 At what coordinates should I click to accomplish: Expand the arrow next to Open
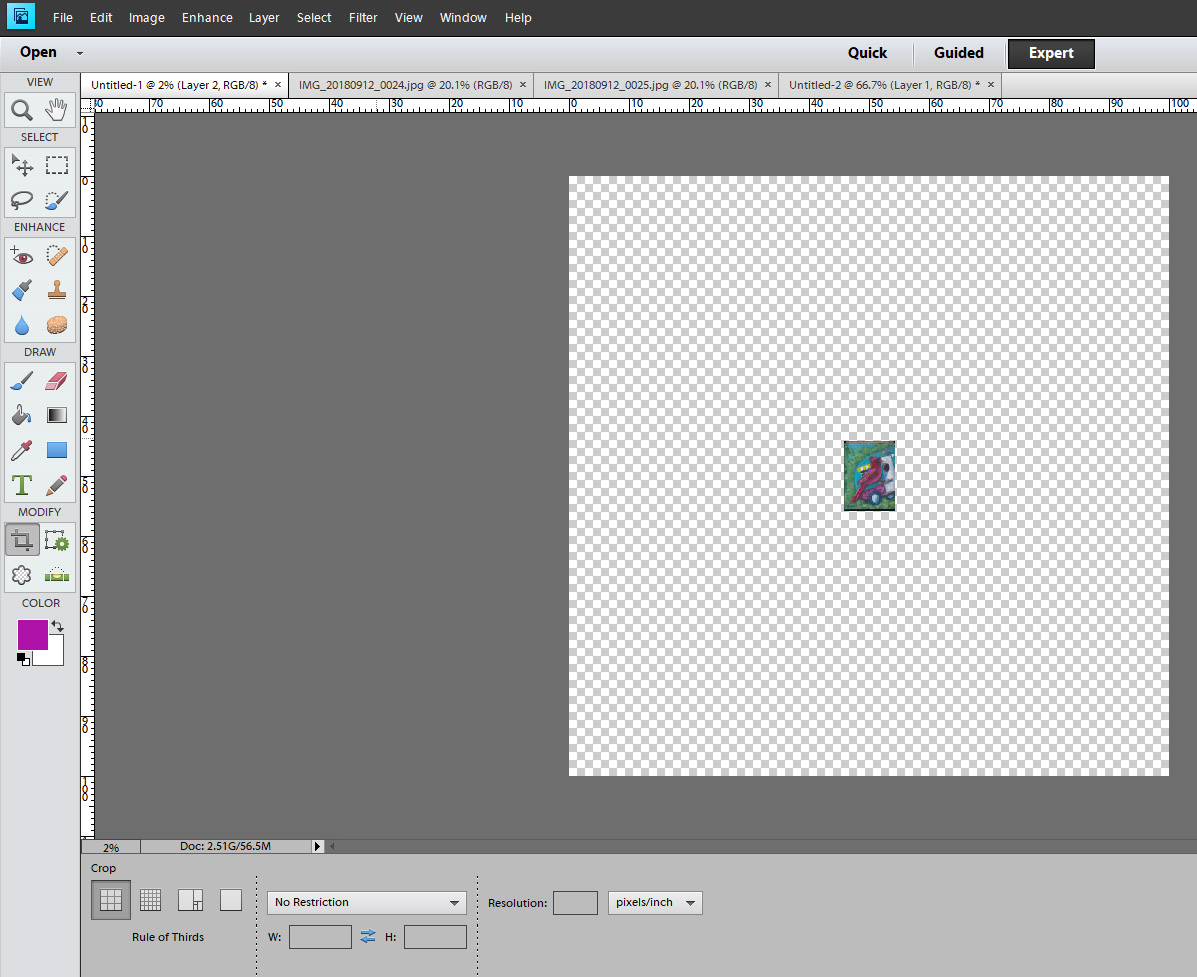pos(80,53)
